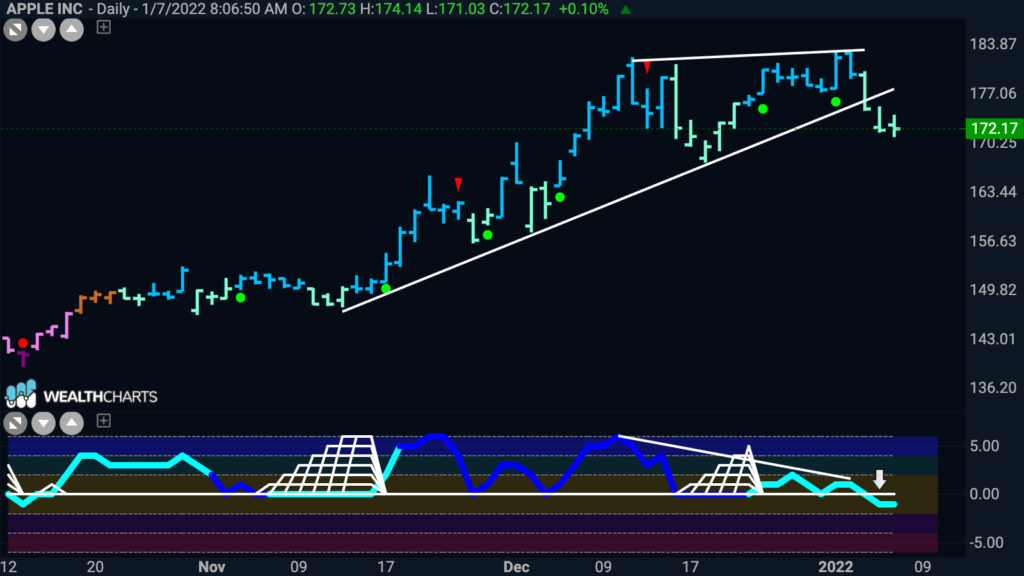The width and height of the screenshot is (1024, 576).
Task: Click the 5.00 indicator axis label
Action: point(985,446)
